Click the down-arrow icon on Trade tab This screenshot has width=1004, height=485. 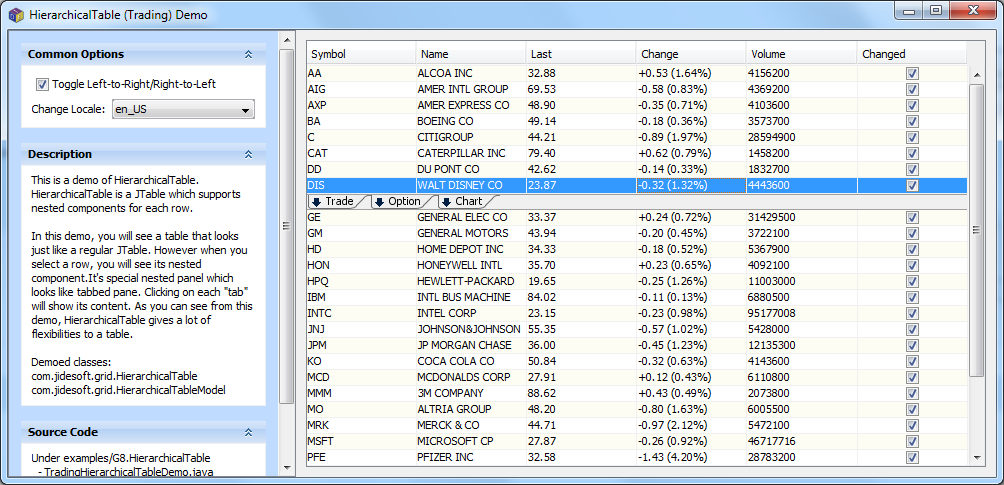click(316, 202)
